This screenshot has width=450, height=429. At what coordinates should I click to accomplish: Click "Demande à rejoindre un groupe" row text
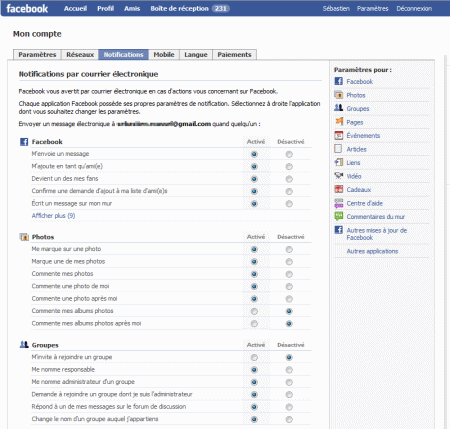(x=112, y=394)
